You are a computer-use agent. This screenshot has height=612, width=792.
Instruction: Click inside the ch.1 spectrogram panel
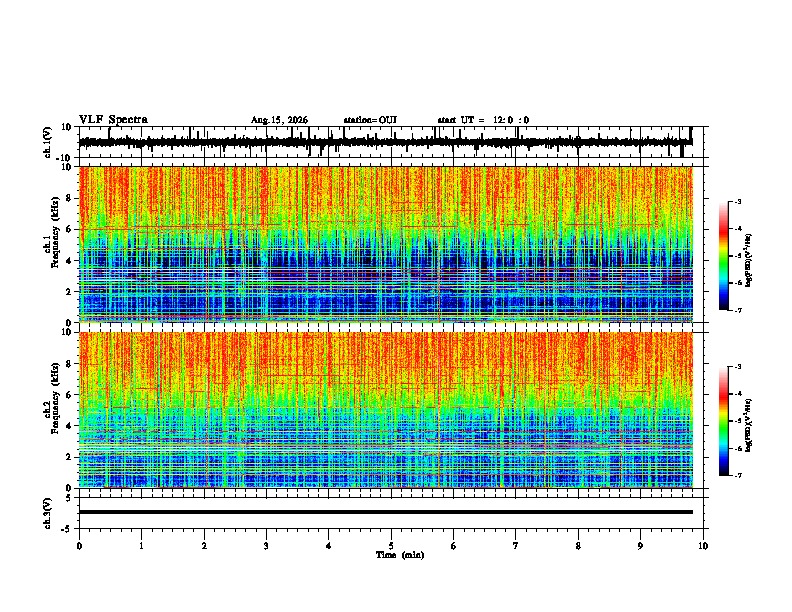coord(385,244)
